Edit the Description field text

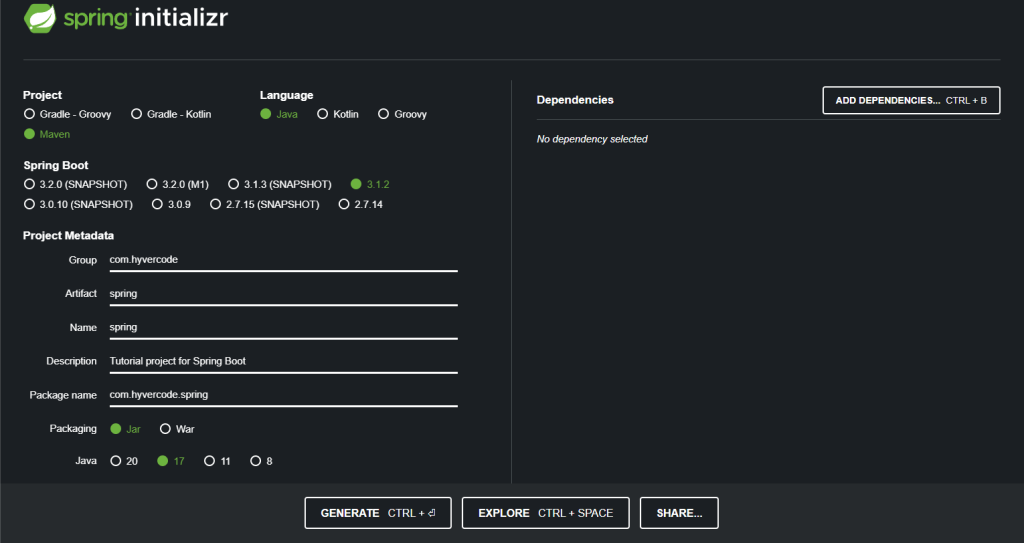pyautogui.click(x=283, y=361)
